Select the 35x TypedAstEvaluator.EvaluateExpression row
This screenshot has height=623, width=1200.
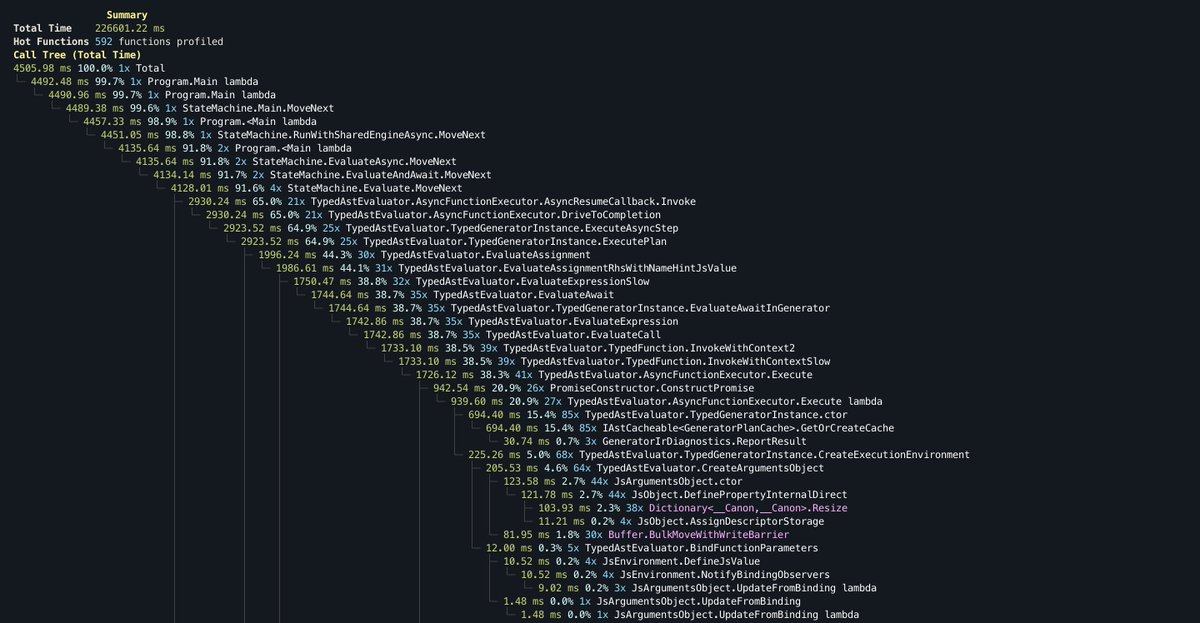pyautogui.click(x=512, y=320)
